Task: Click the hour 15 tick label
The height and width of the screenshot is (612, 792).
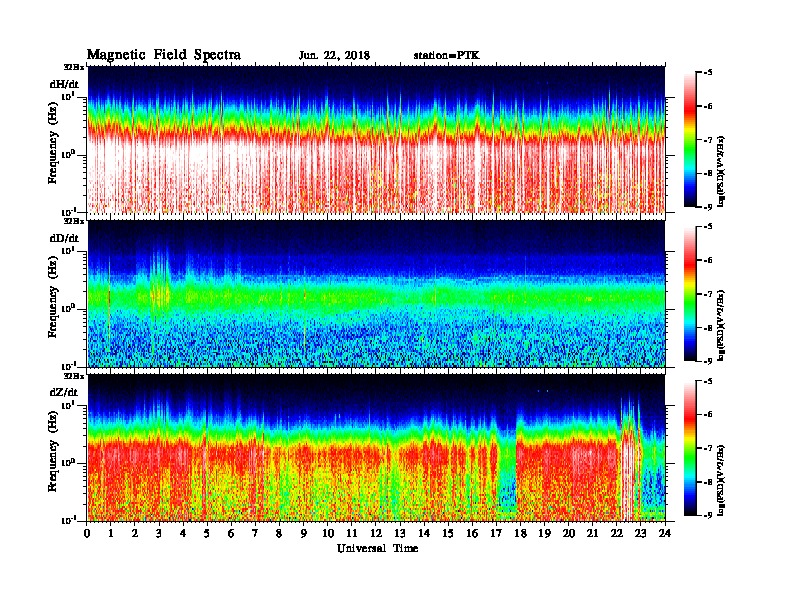Action: (x=448, y=534)
